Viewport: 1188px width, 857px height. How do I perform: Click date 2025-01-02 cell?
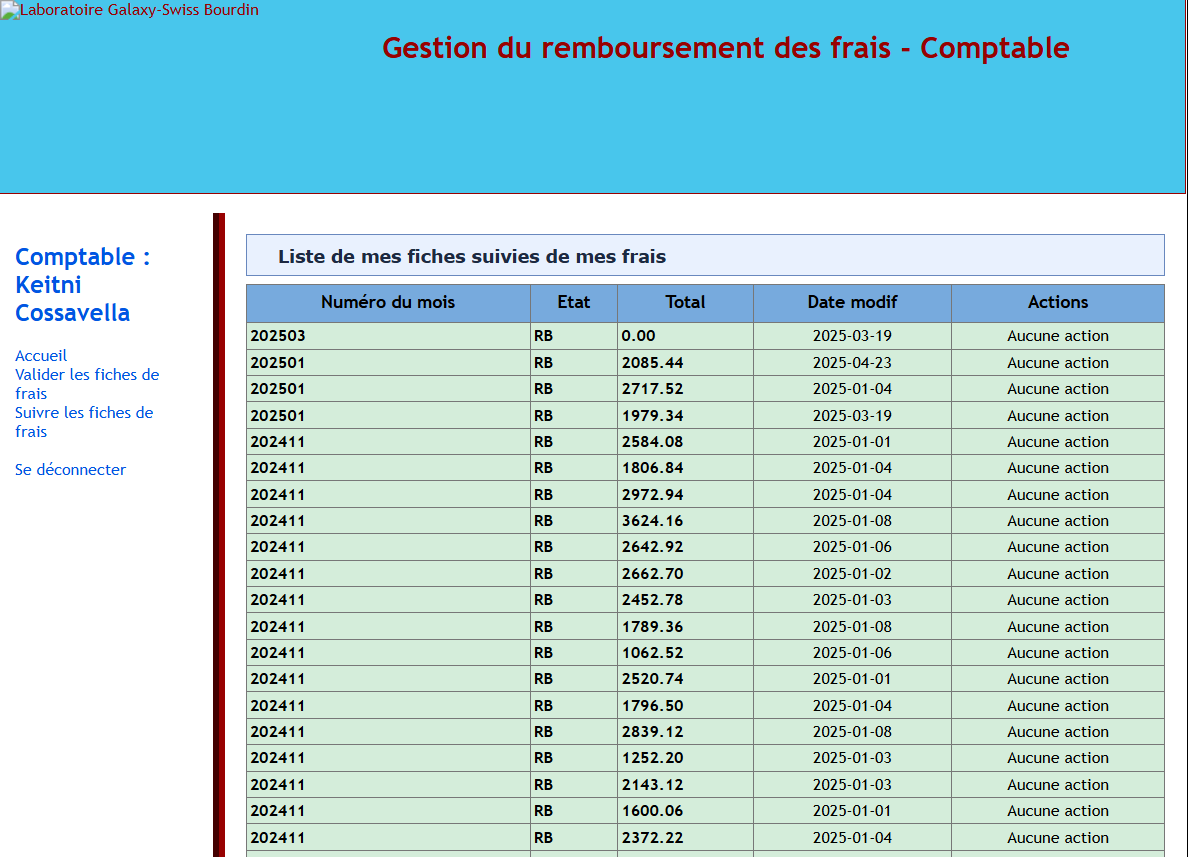[x=852, y=574]
